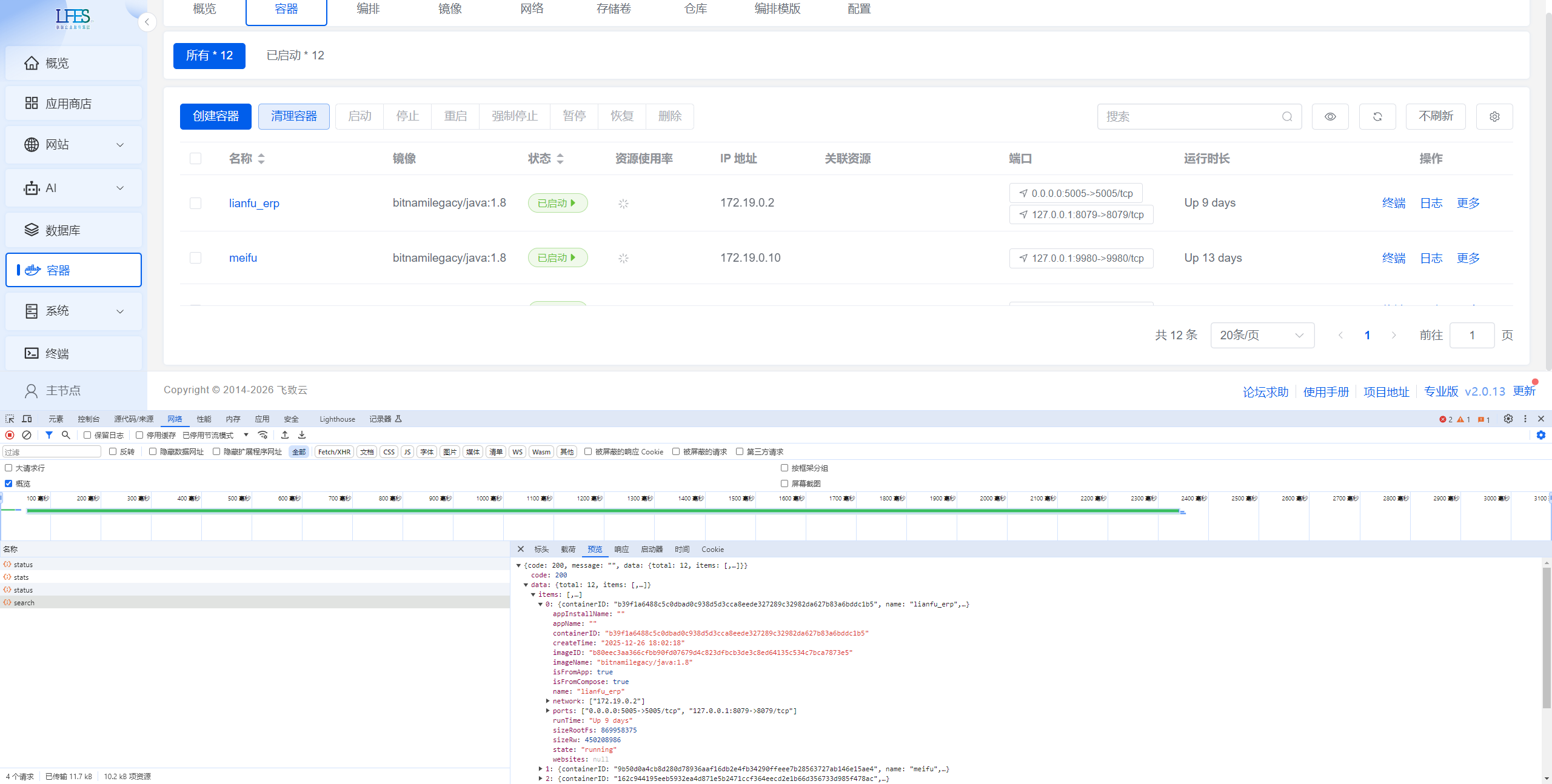Enable the 停用缓存 checkbox

[139, 435]
